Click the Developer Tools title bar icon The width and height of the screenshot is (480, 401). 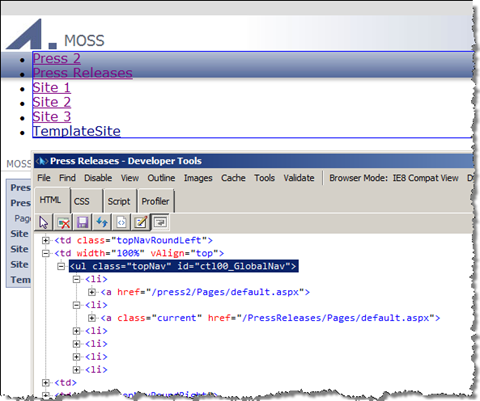[42, 161]
